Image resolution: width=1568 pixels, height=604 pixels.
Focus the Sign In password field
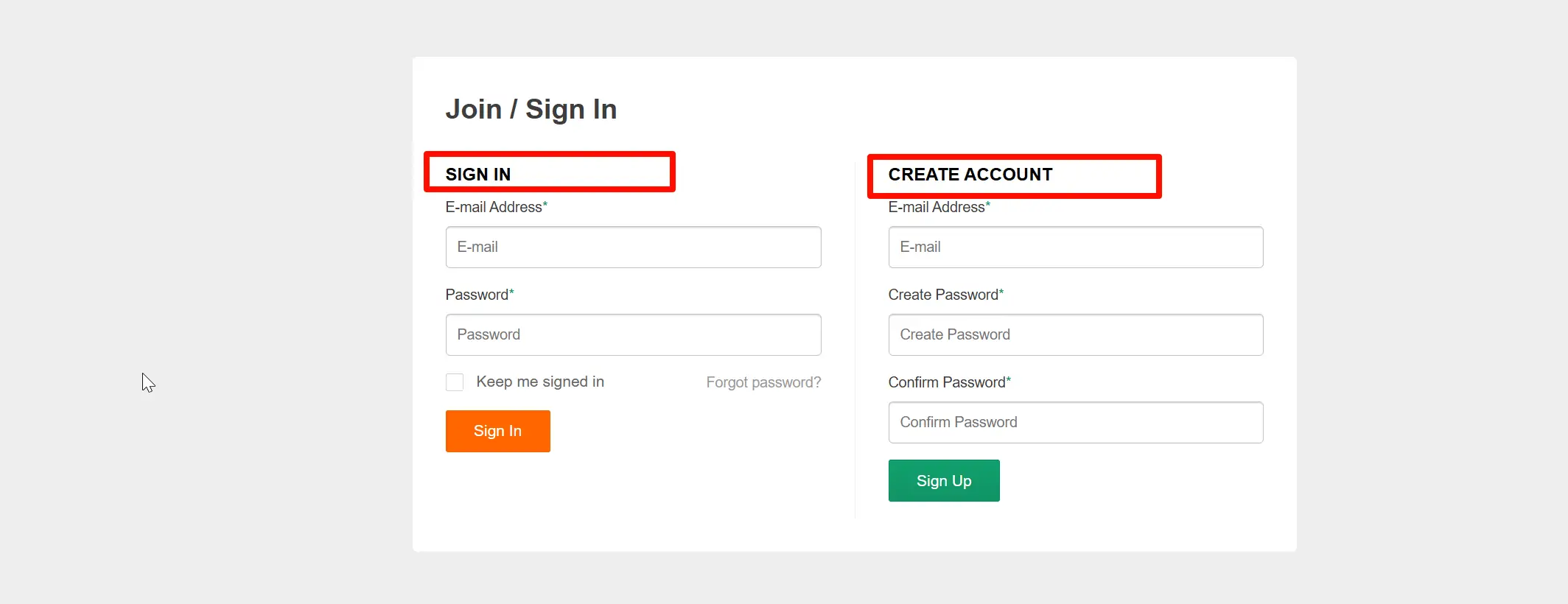(633, 334)
